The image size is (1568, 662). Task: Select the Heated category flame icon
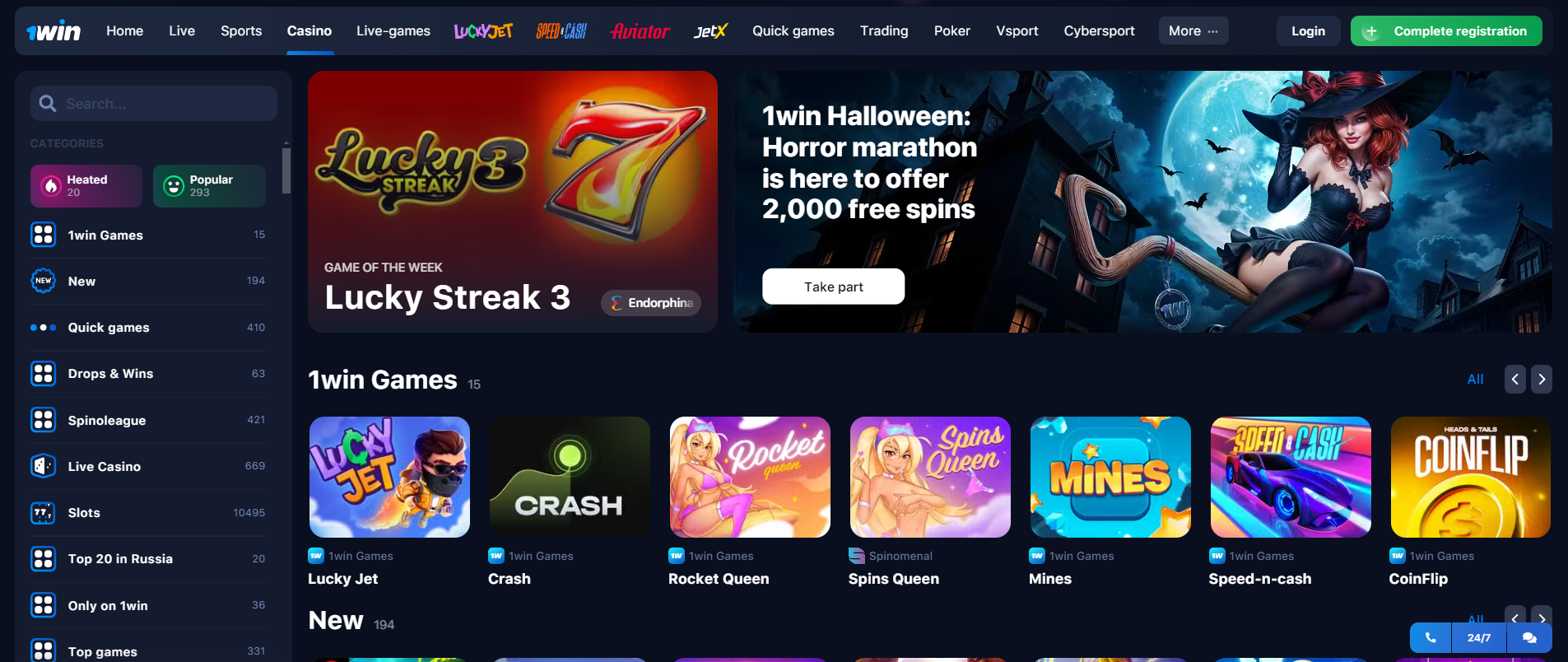click(x=51, y=186)
